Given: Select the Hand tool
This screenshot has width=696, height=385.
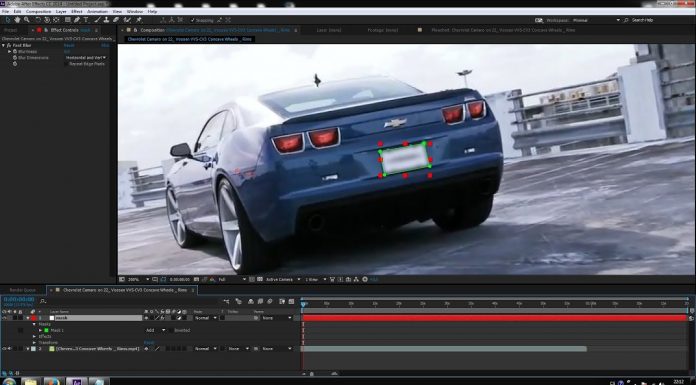Looking at the screenshot, I should [x=17, y=20].
